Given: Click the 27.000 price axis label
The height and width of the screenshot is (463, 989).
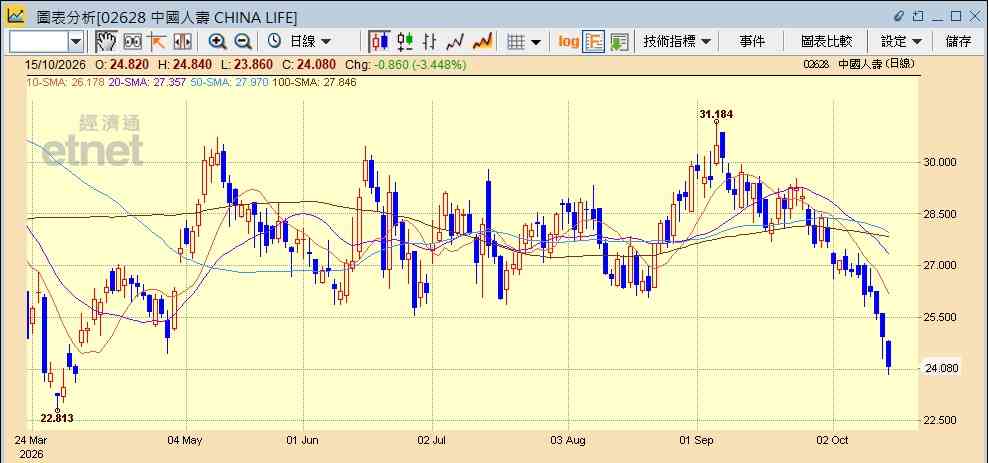Looking at the screenshot, I should 940,266.
